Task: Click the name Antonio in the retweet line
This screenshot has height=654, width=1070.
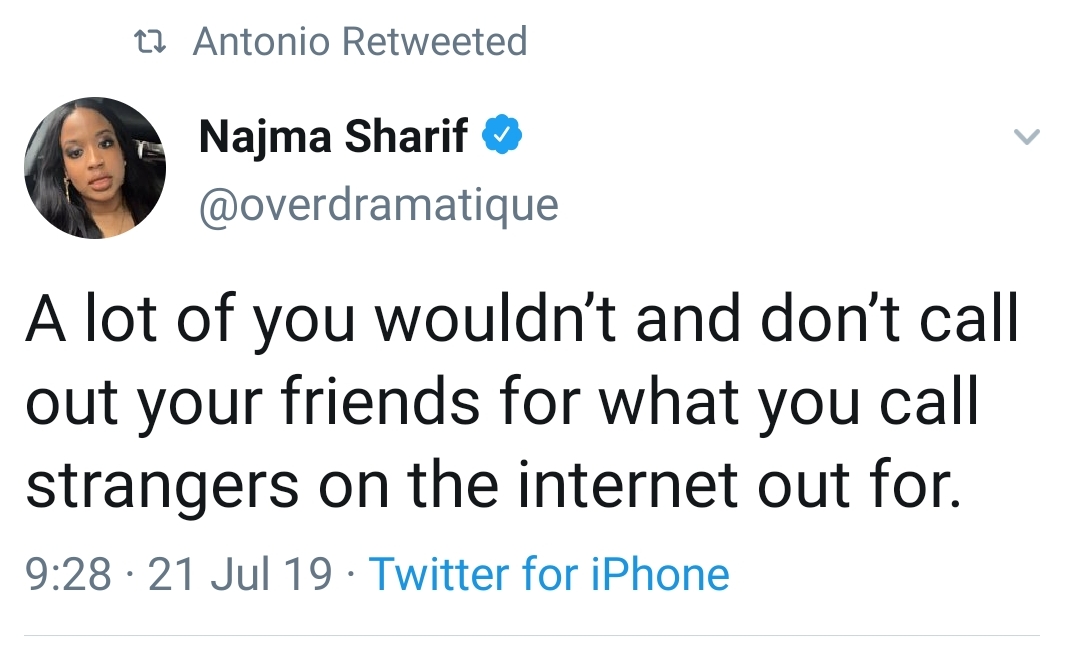Action: (260, 42)
